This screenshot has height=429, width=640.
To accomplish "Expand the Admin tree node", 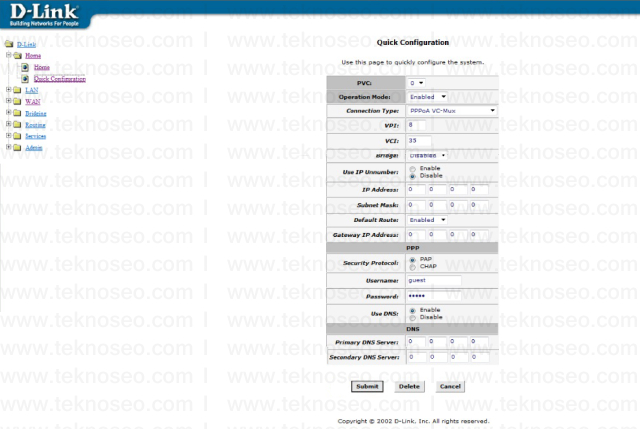I will 8,147.
